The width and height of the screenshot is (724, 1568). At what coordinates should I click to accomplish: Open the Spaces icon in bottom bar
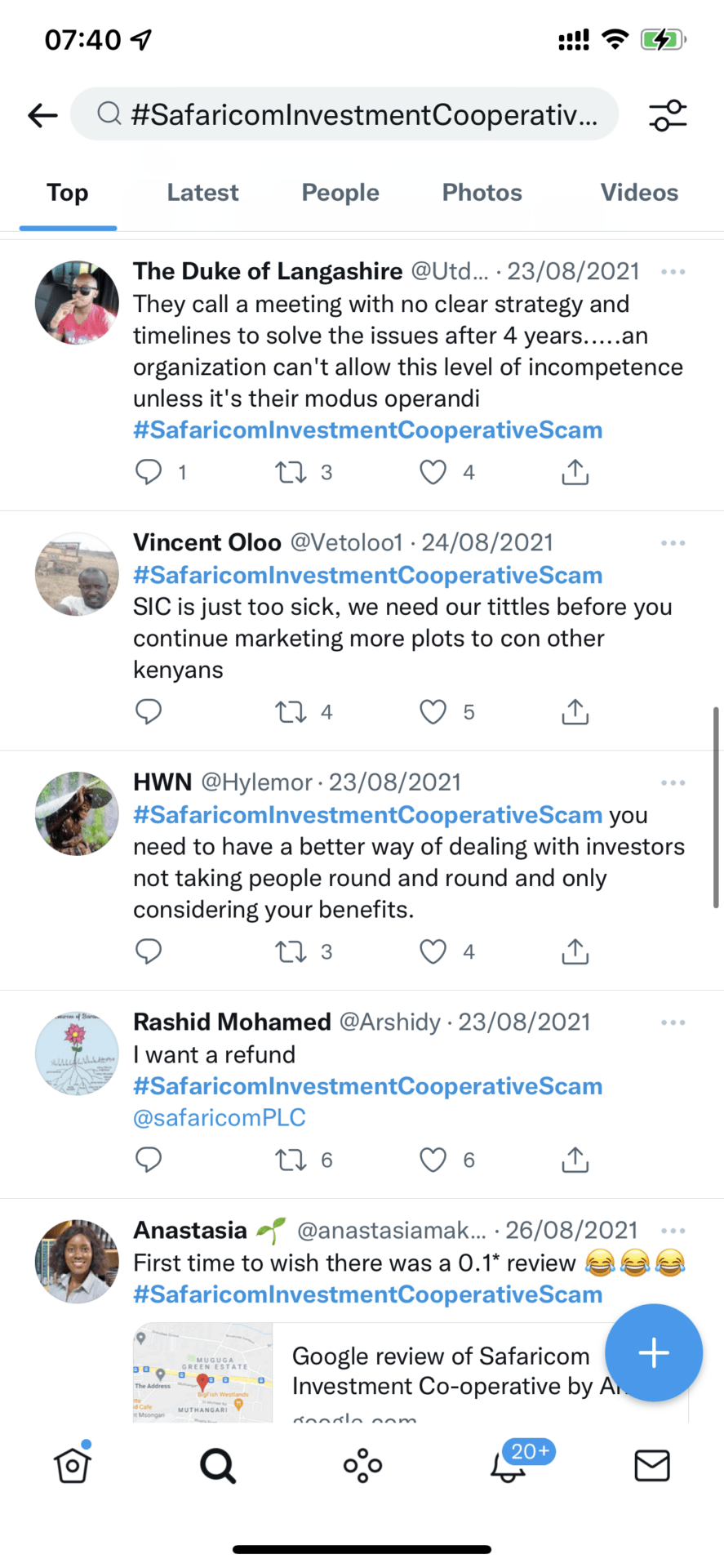point(362,1466)
